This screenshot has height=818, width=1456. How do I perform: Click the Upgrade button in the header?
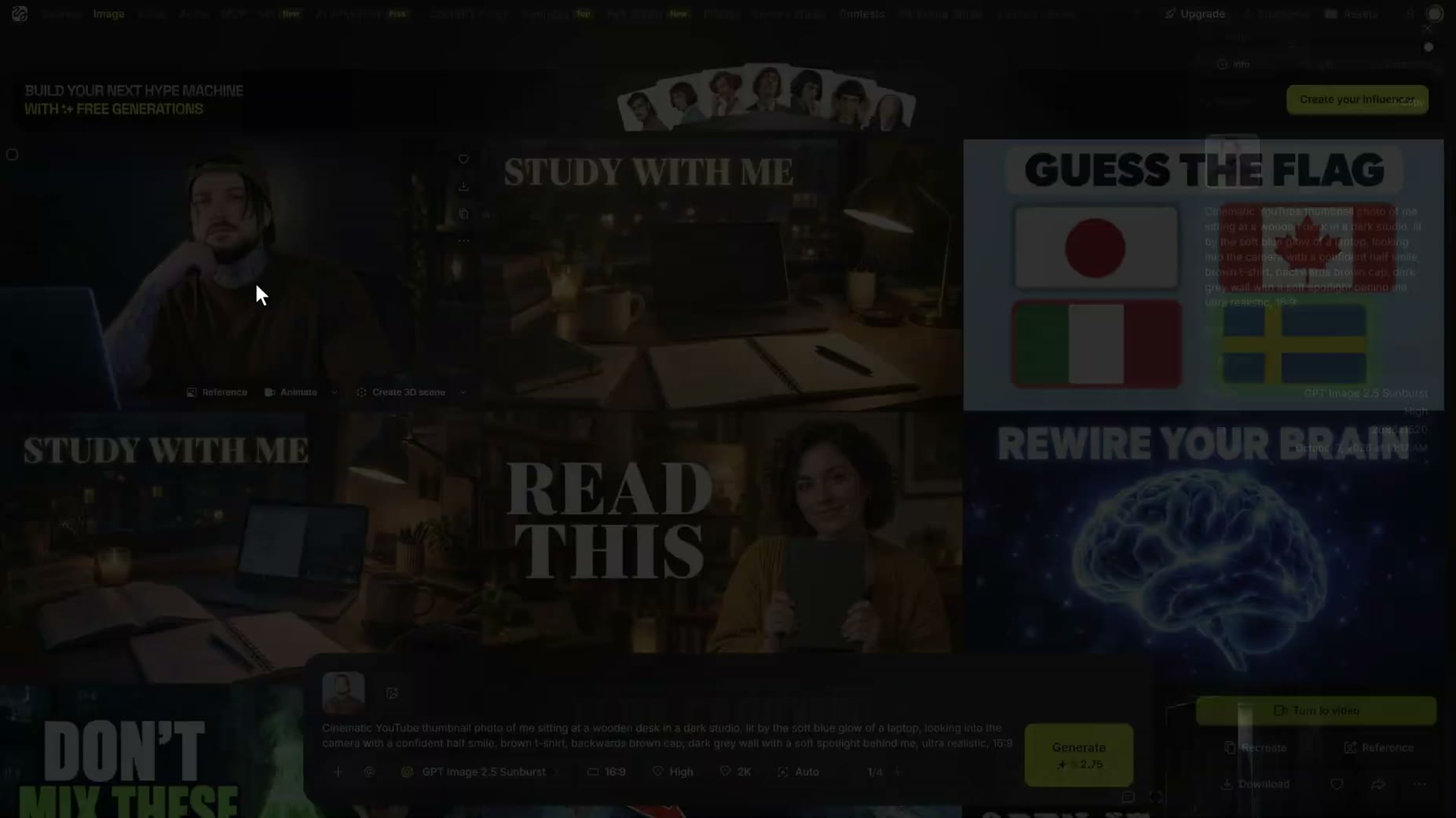[x=1194, y=14]
